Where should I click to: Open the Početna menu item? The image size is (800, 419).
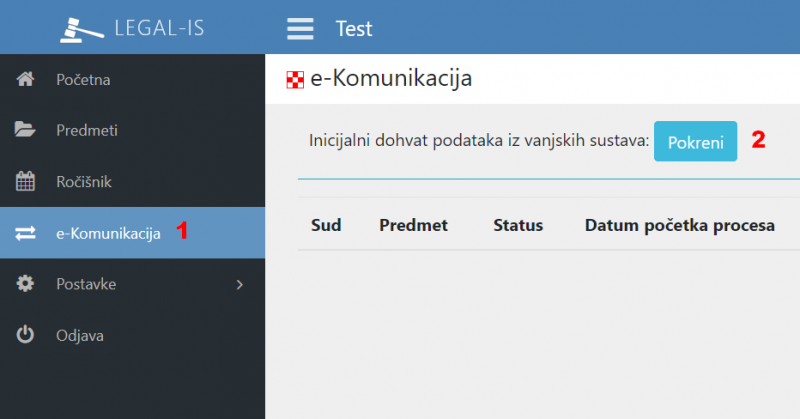click(x=83, y=80)
